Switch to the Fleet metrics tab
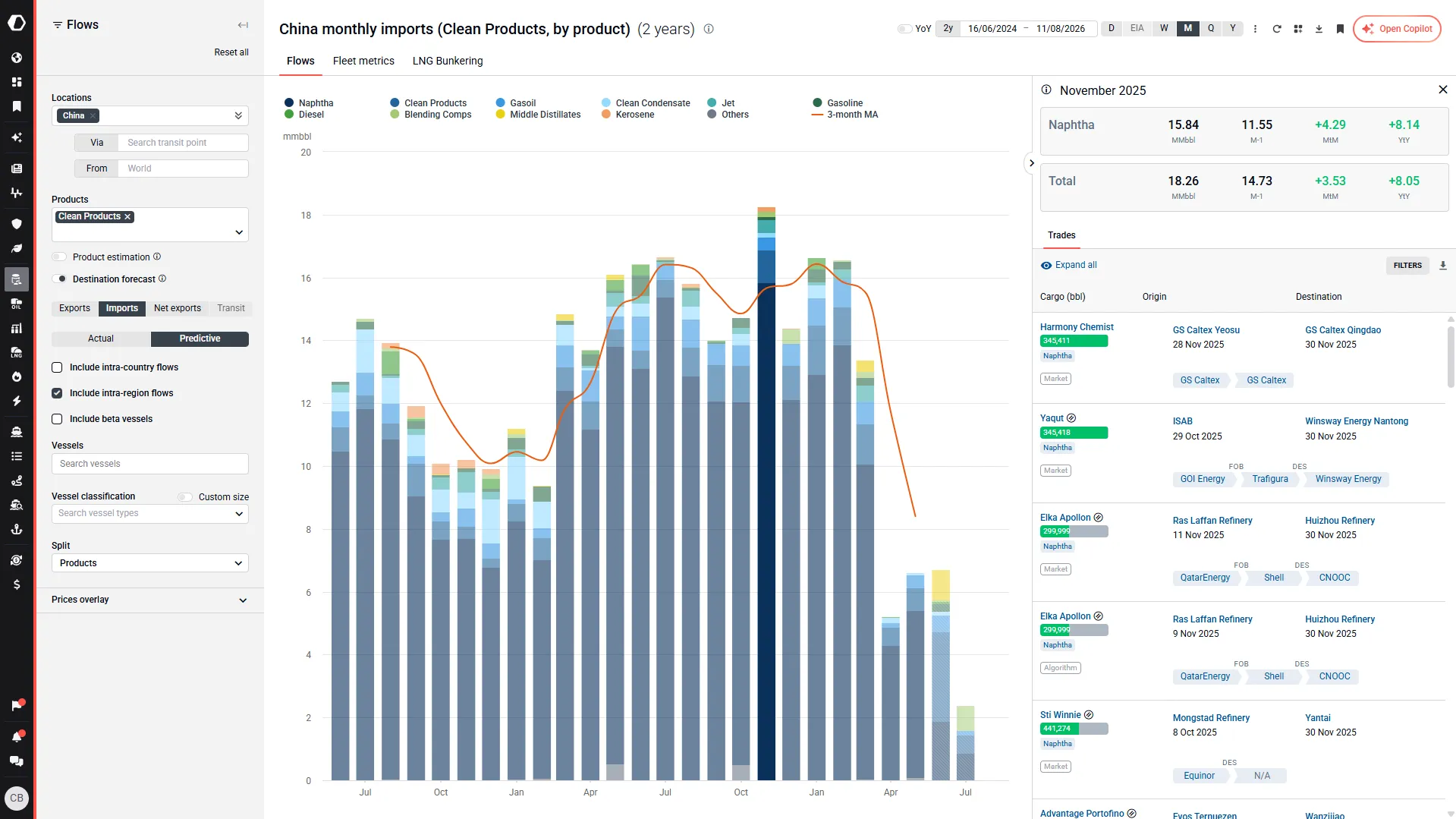Screen dimensions: 1456x819 click(363, 61)
